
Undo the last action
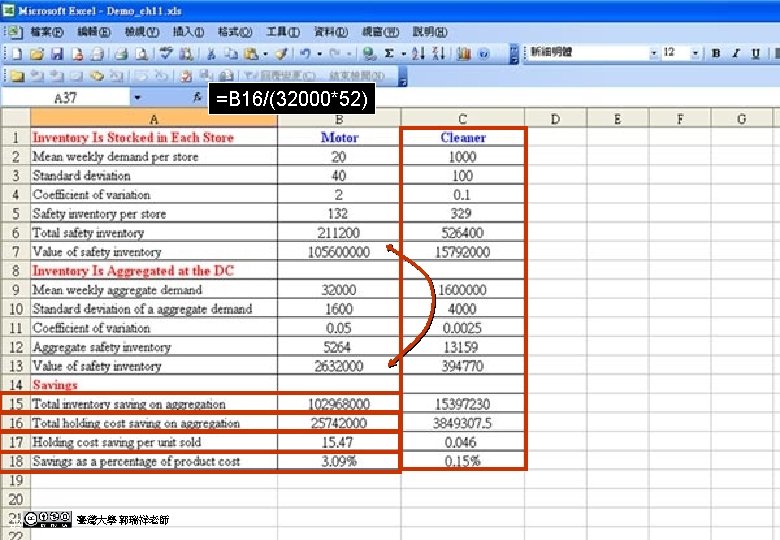[305, 54]
